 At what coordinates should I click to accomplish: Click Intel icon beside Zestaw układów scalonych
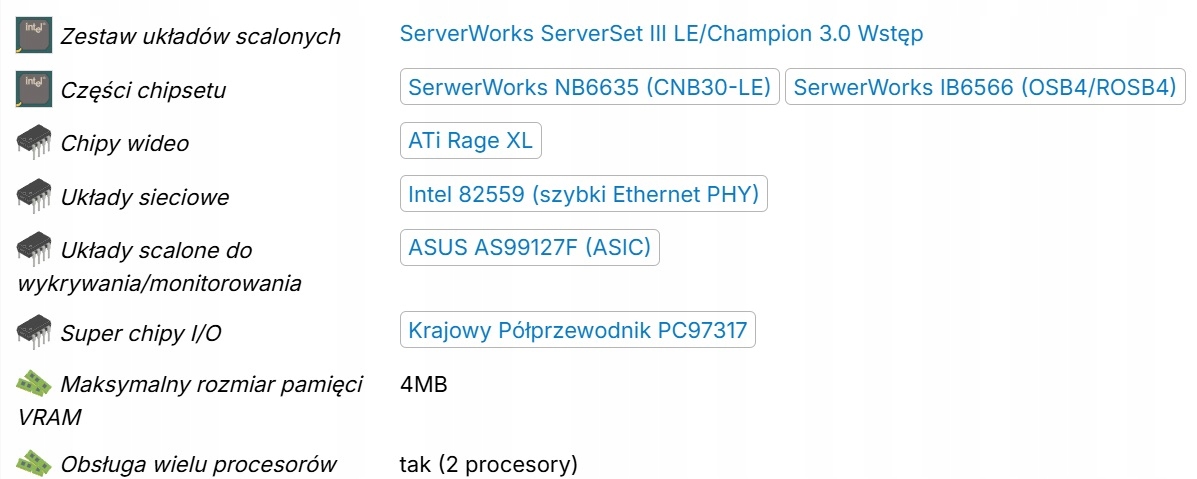point(35,36)
